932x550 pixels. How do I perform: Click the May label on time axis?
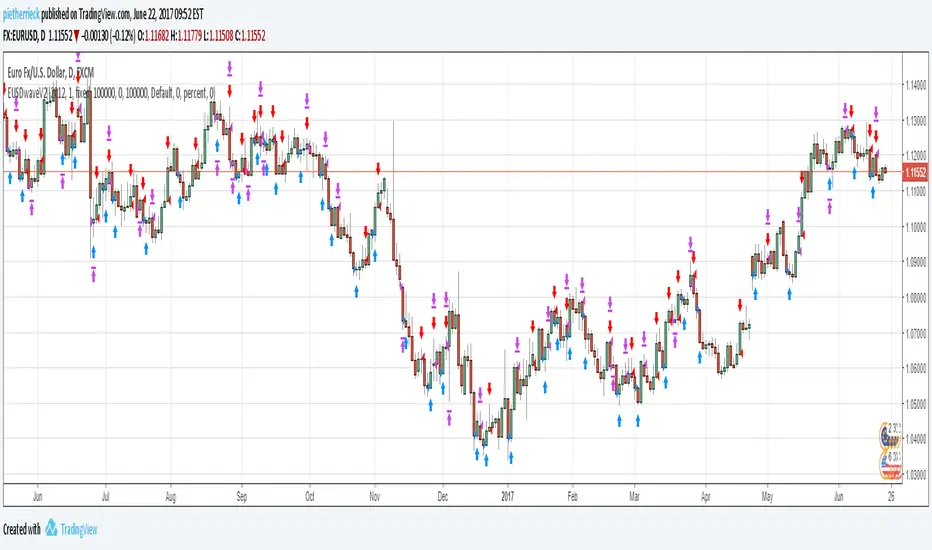click(767, 496)
